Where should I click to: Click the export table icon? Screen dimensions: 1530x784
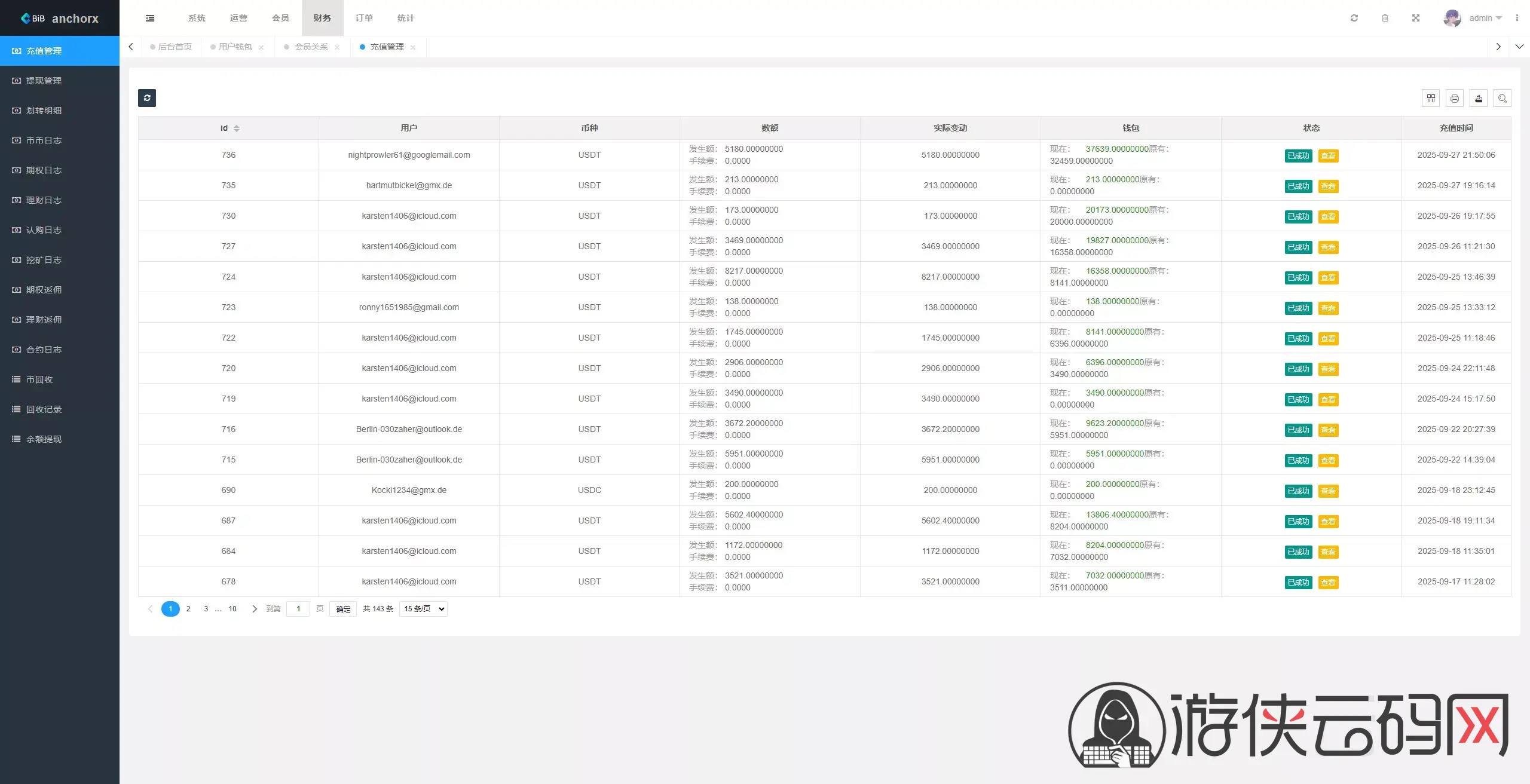coord(1479,99)
